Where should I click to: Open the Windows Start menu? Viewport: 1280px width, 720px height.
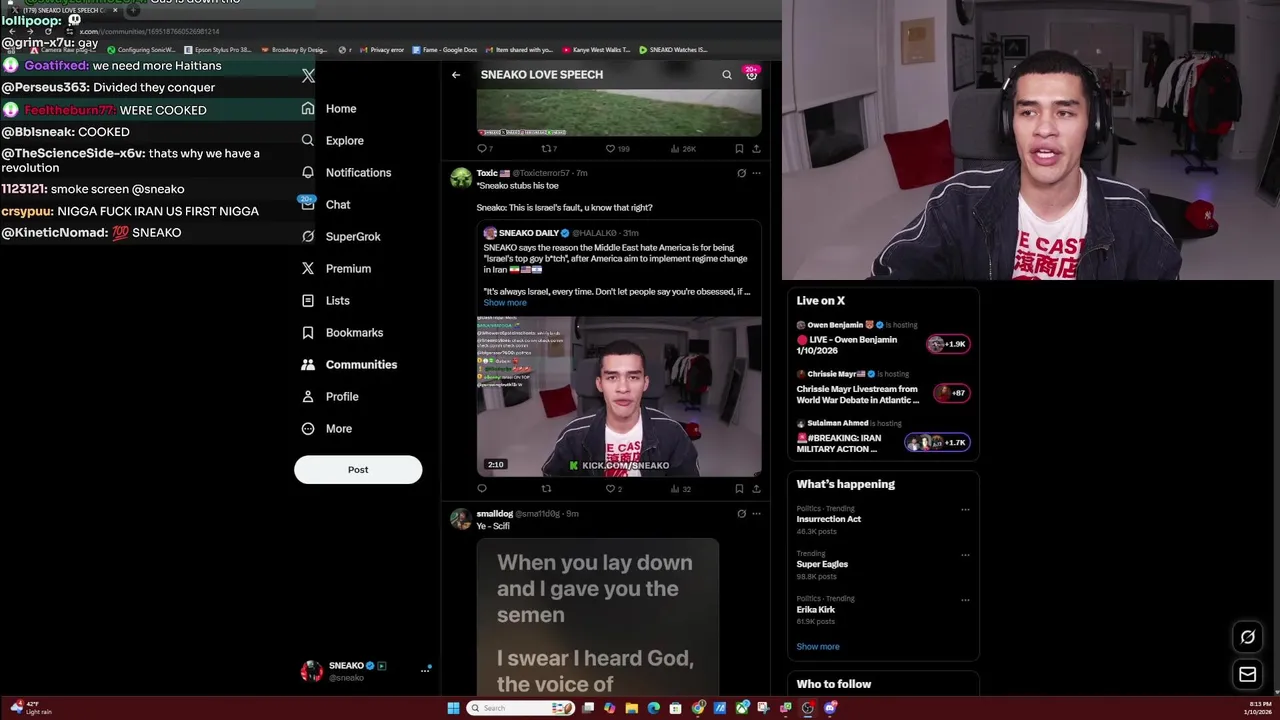coord(453,708)
